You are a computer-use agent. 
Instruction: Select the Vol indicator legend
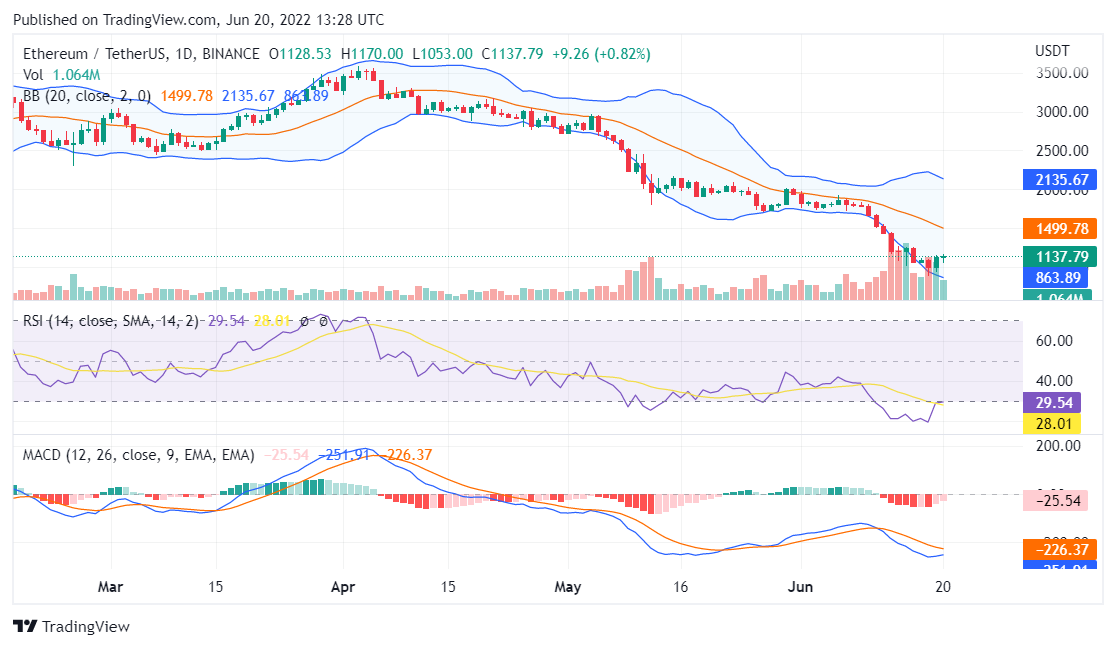click(35, 75)
